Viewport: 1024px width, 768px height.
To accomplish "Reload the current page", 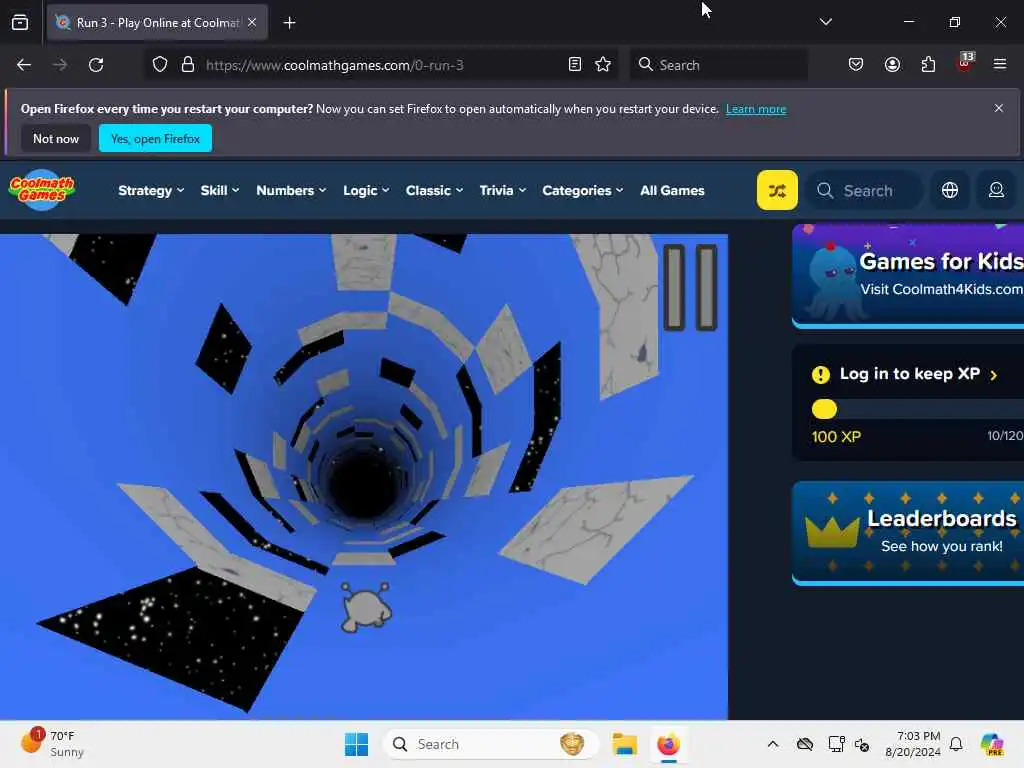I will 96,65.
